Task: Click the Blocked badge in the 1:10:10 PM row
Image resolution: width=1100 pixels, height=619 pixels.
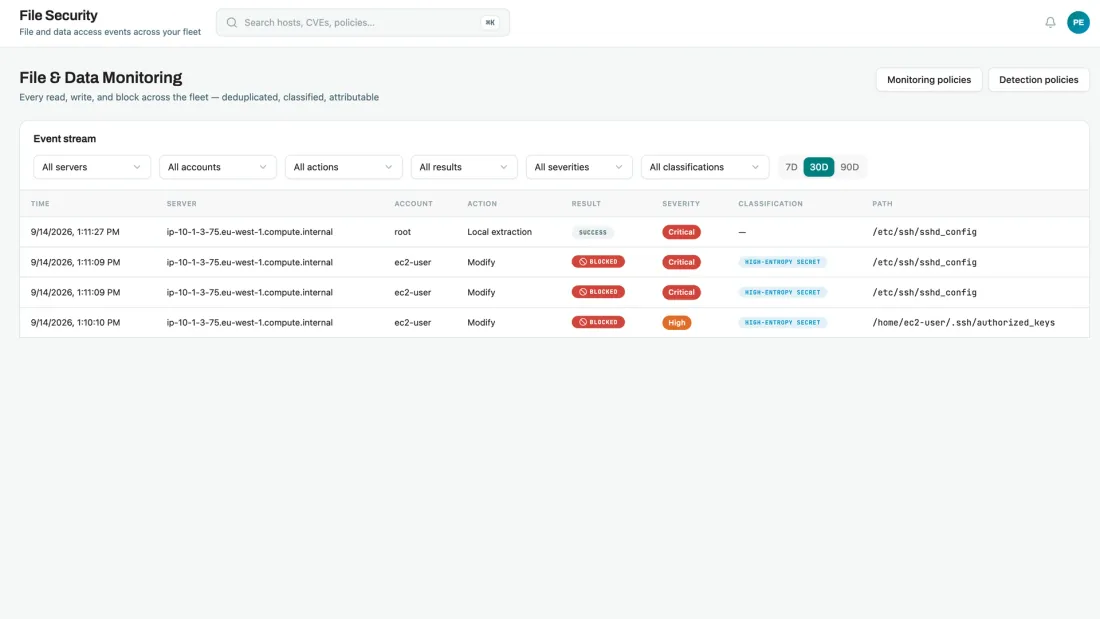Action: 598,322
